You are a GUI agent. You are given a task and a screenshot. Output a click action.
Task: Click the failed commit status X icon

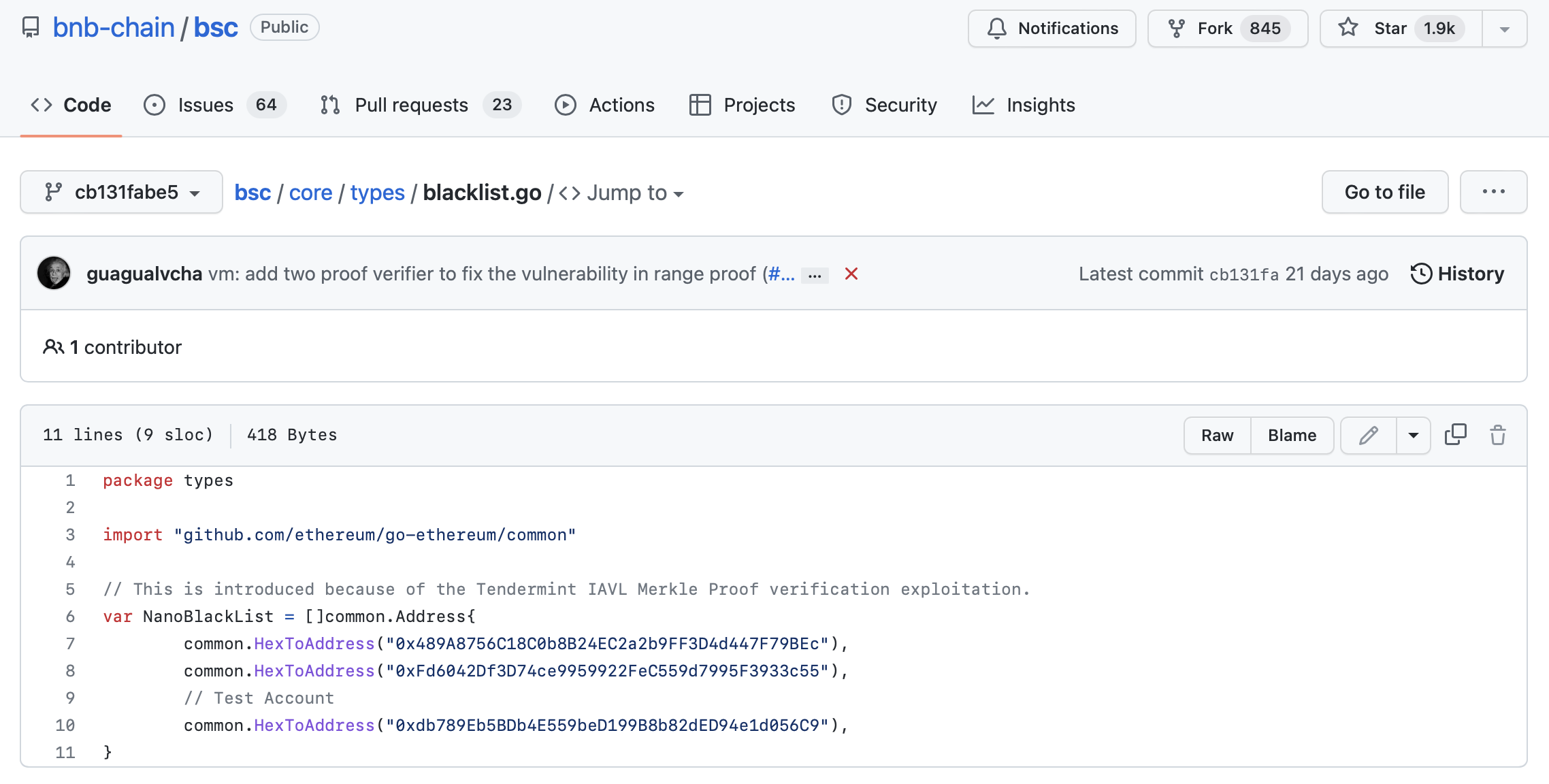pyautogui.click(x=851, y=274)
